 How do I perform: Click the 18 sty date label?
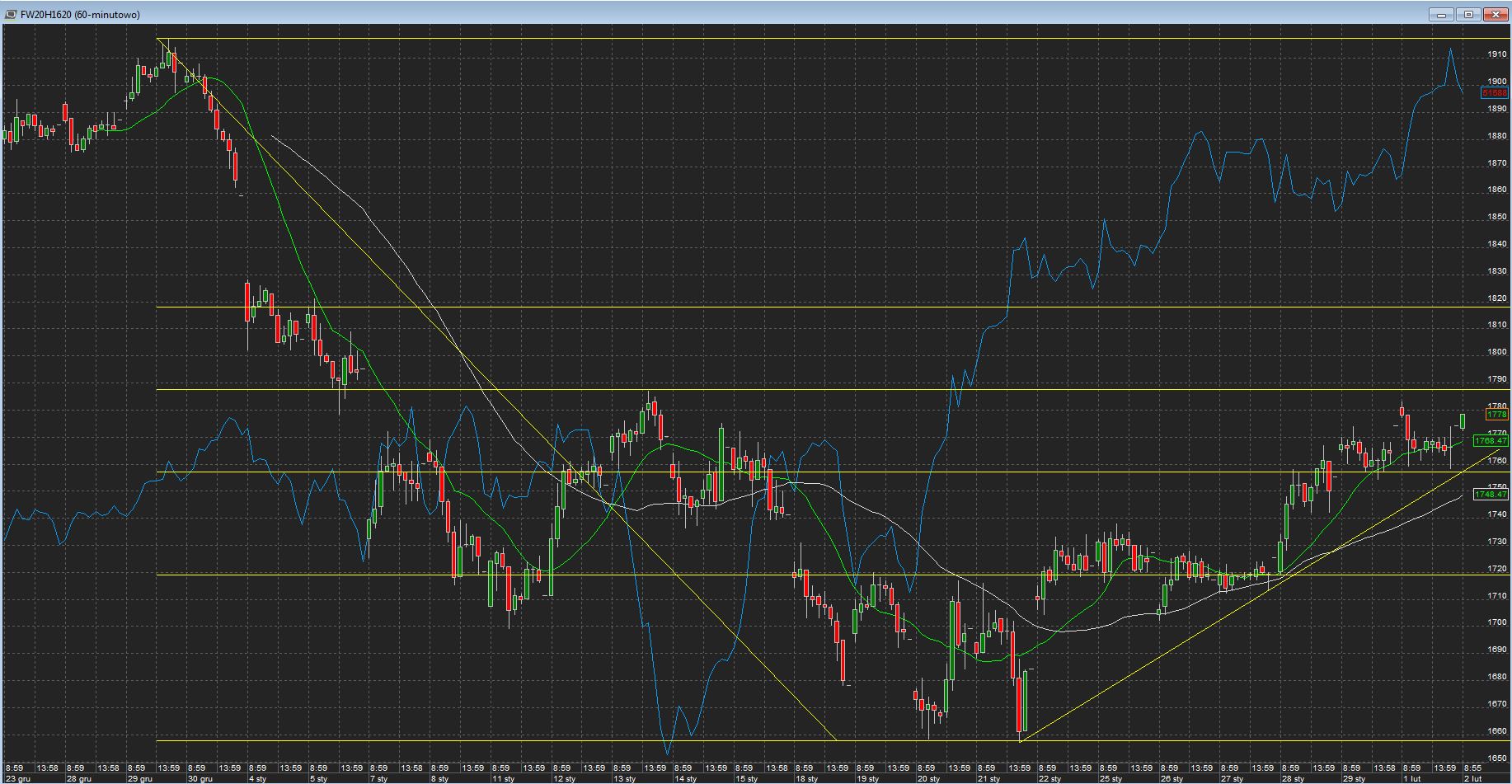(x=807, y=778)
